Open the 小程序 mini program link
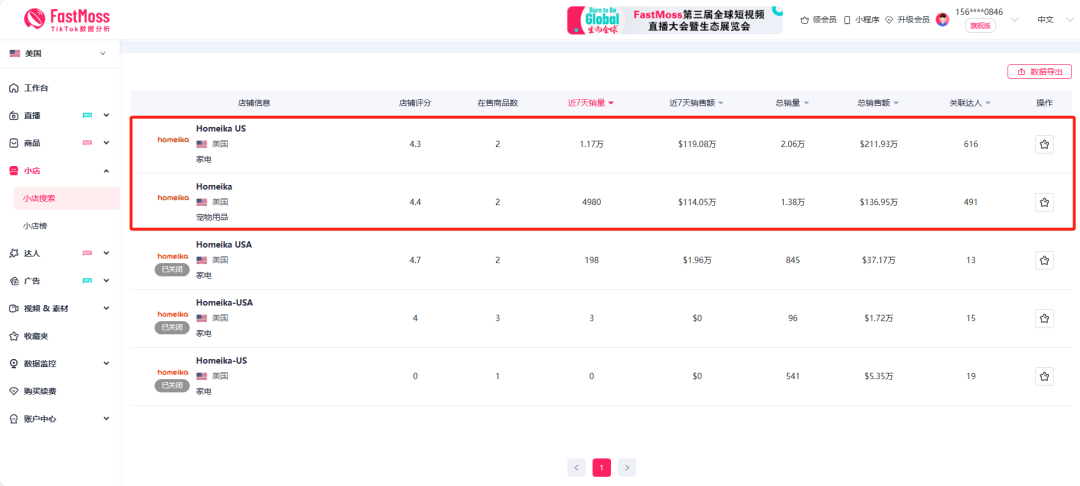This screenshot has width=1080, height=486. click(860, 19)
